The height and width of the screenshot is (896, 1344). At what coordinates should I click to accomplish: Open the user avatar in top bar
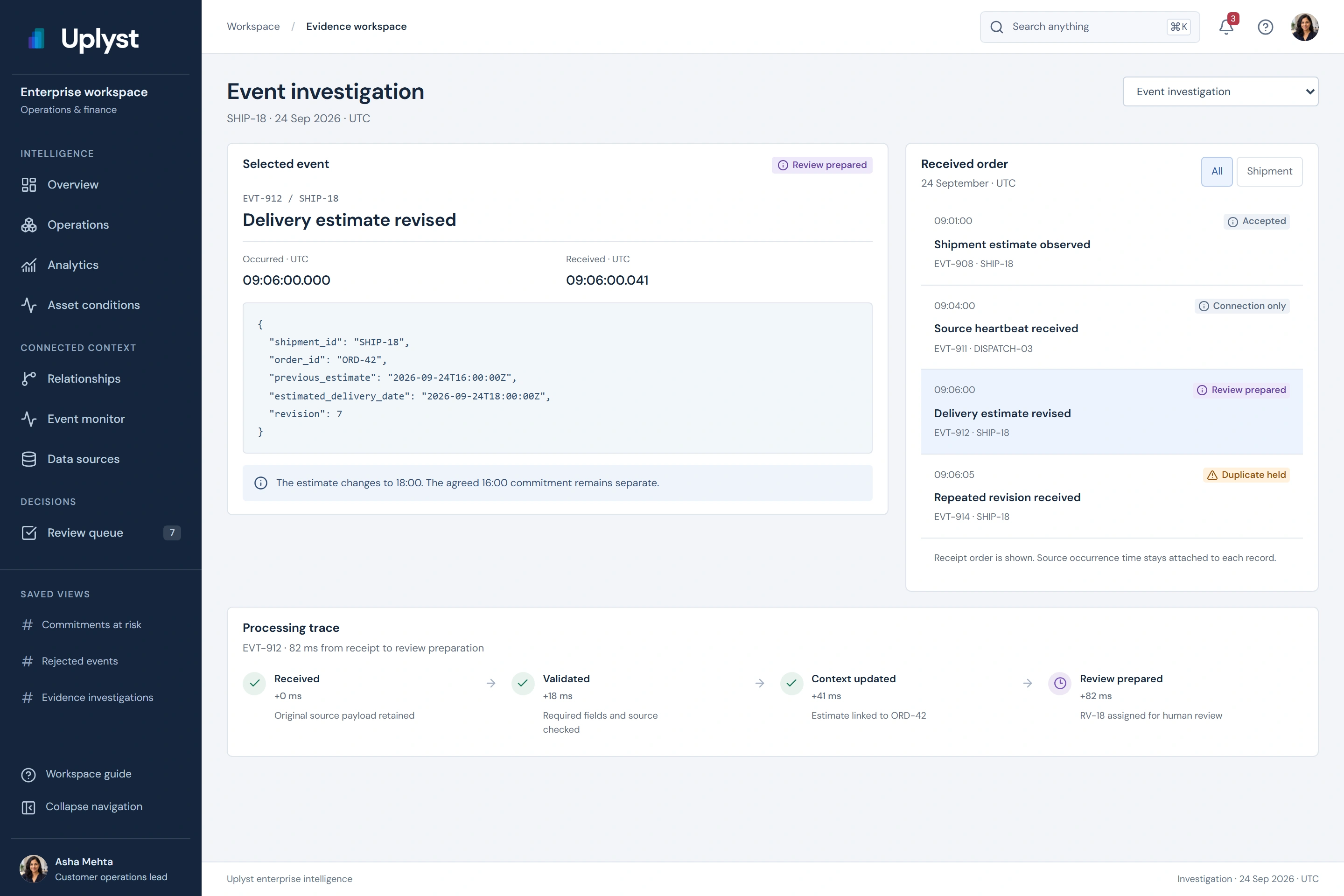click(1305, 27)
